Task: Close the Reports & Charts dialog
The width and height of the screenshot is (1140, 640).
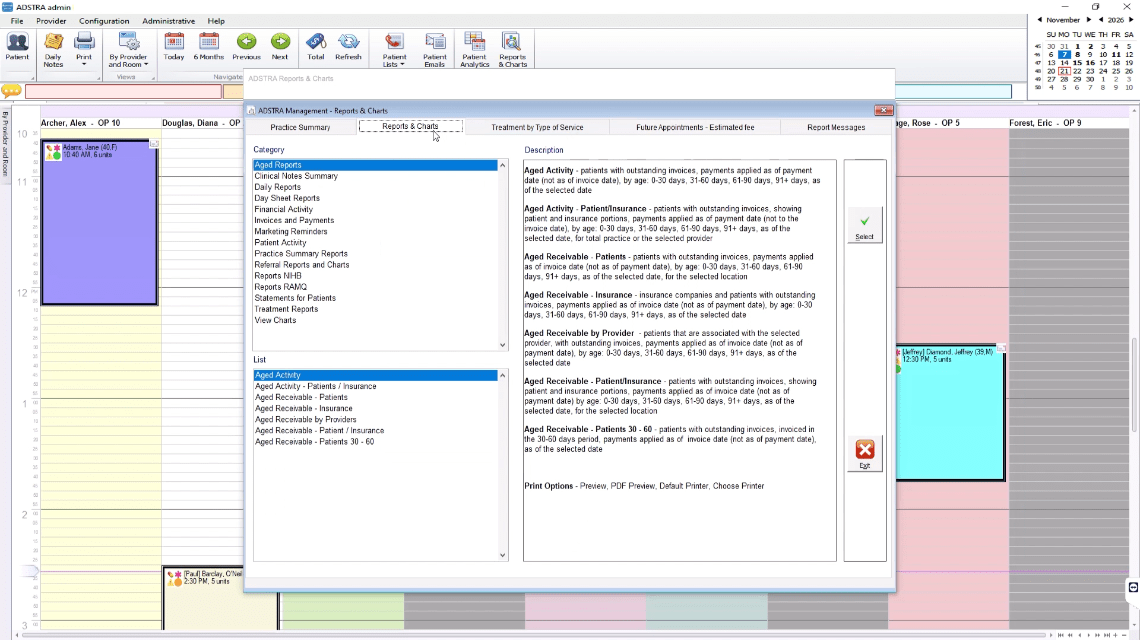Action: [x=883, y=111]
